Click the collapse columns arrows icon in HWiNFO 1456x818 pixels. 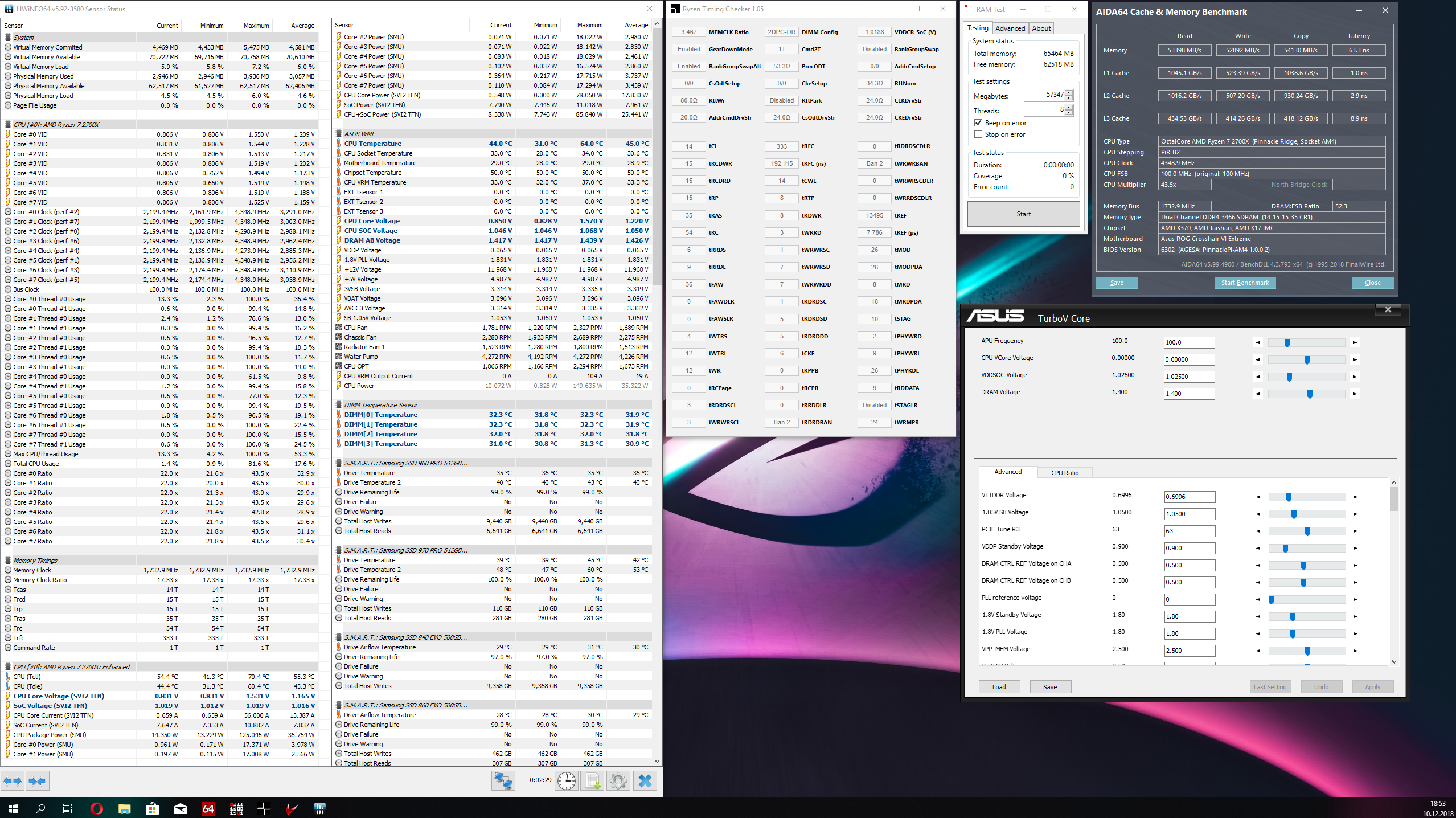(37, 781)
